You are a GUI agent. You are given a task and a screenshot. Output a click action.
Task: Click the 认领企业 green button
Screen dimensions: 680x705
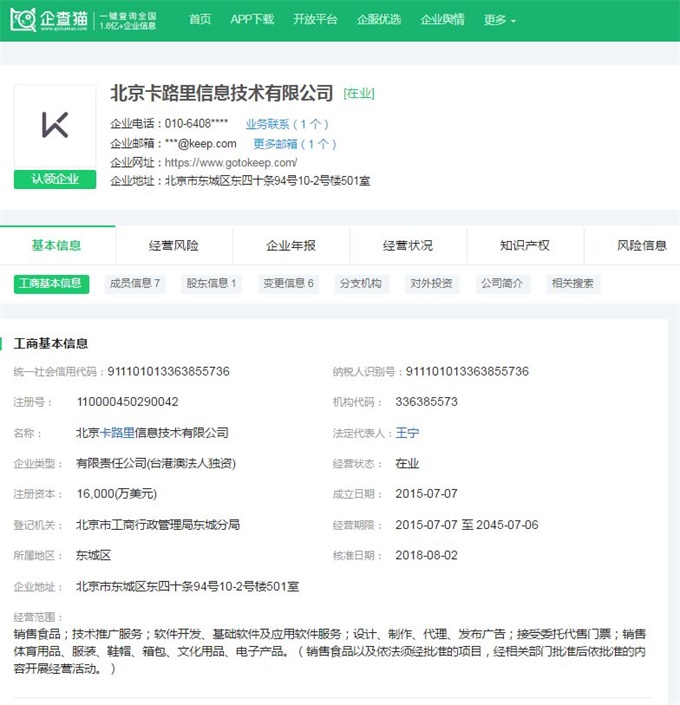coord(55,180)
